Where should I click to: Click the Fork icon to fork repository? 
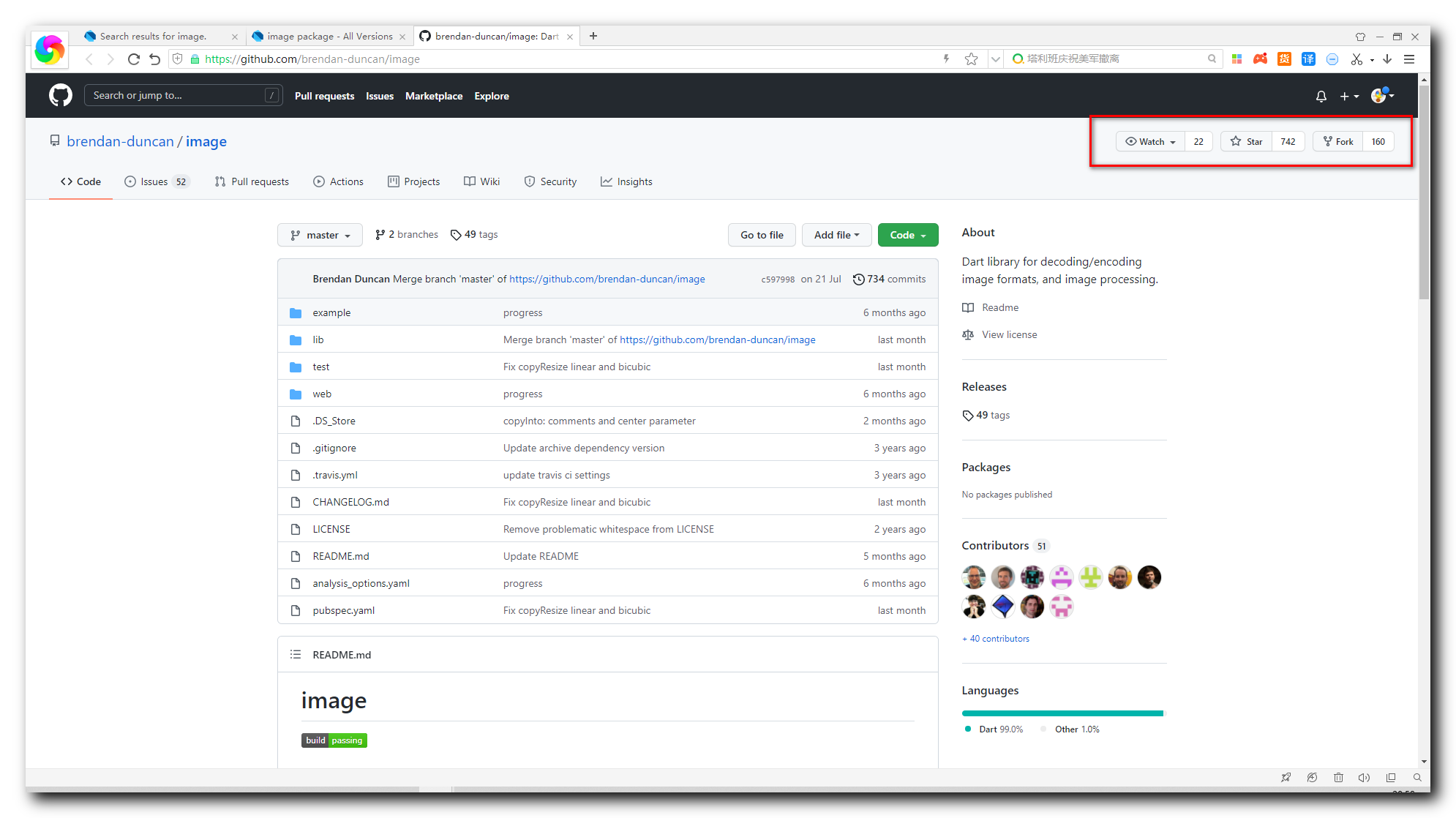pos(1339,141)
